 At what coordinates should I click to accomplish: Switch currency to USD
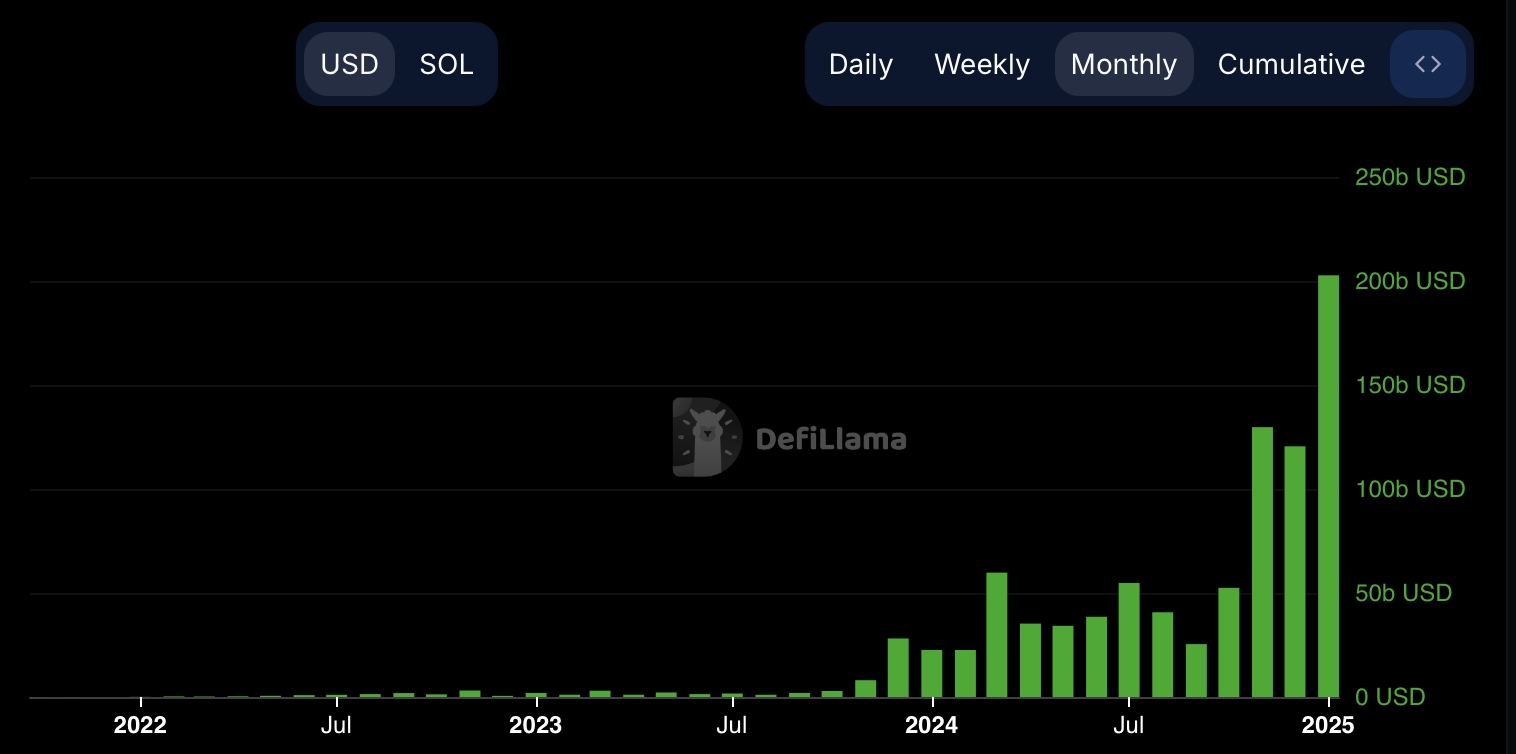[350, 65]
